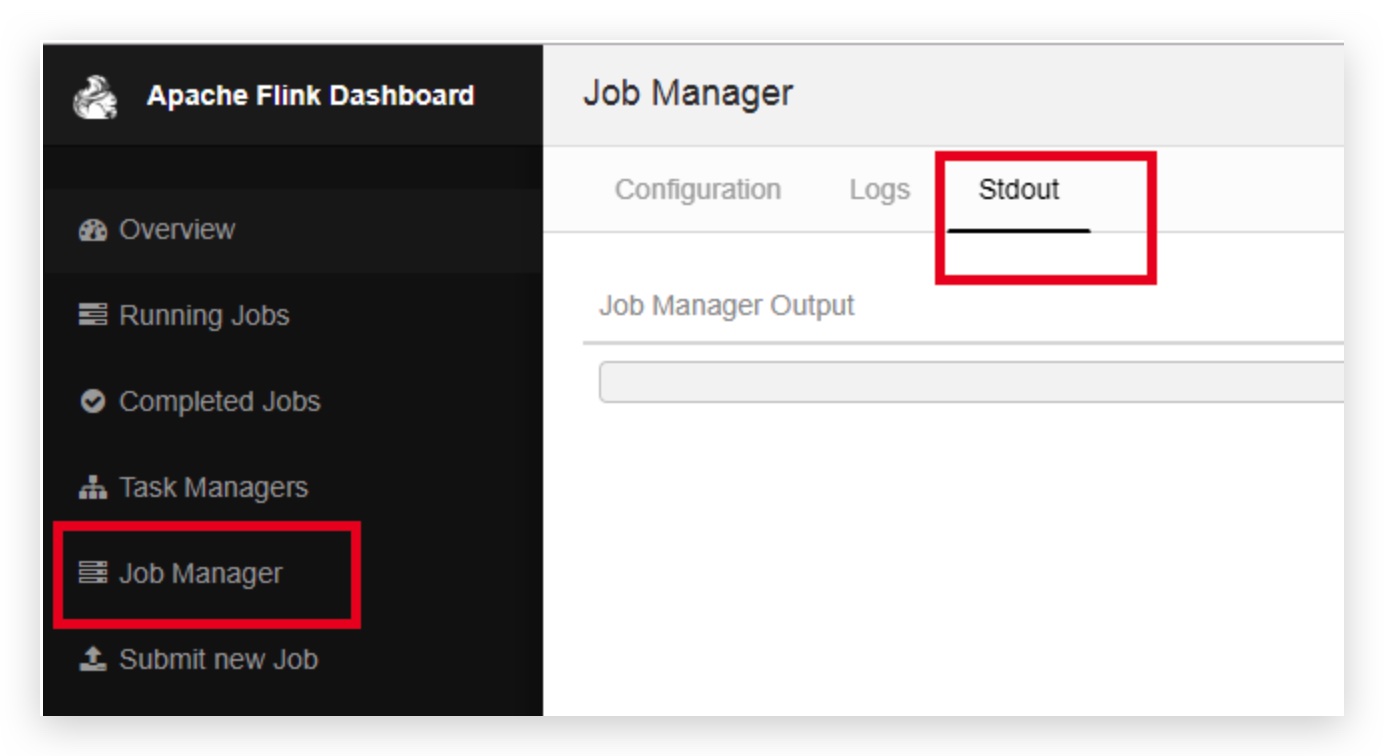Click the Job Manager server icon

tap(92, 573)
